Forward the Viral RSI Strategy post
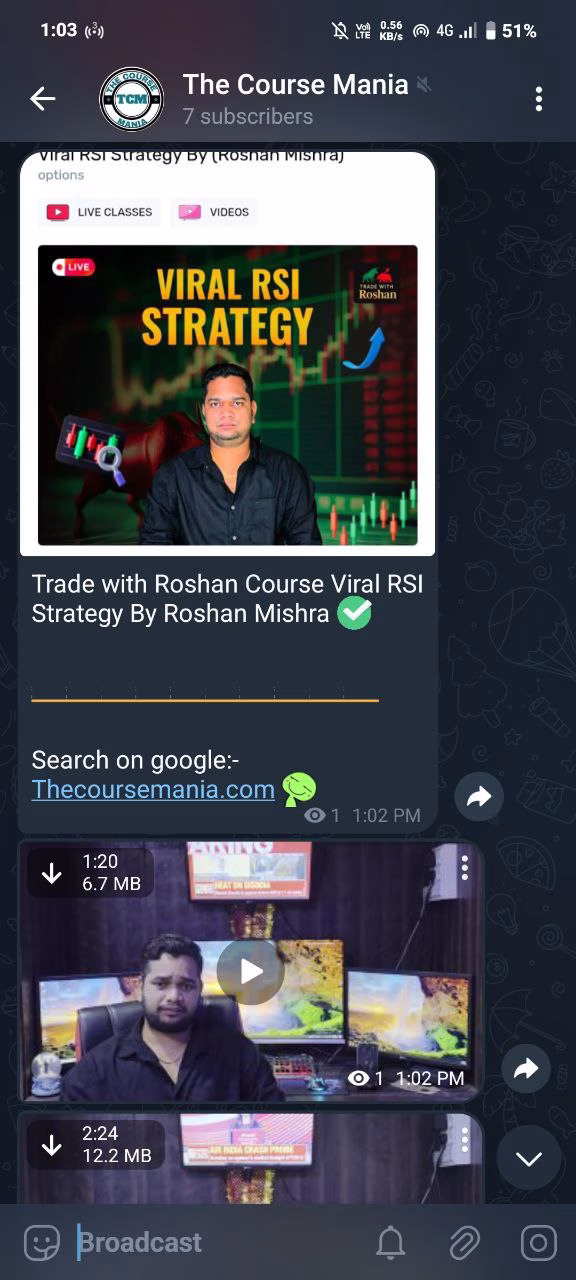576x1280 pixels. (x=479, y=796)
